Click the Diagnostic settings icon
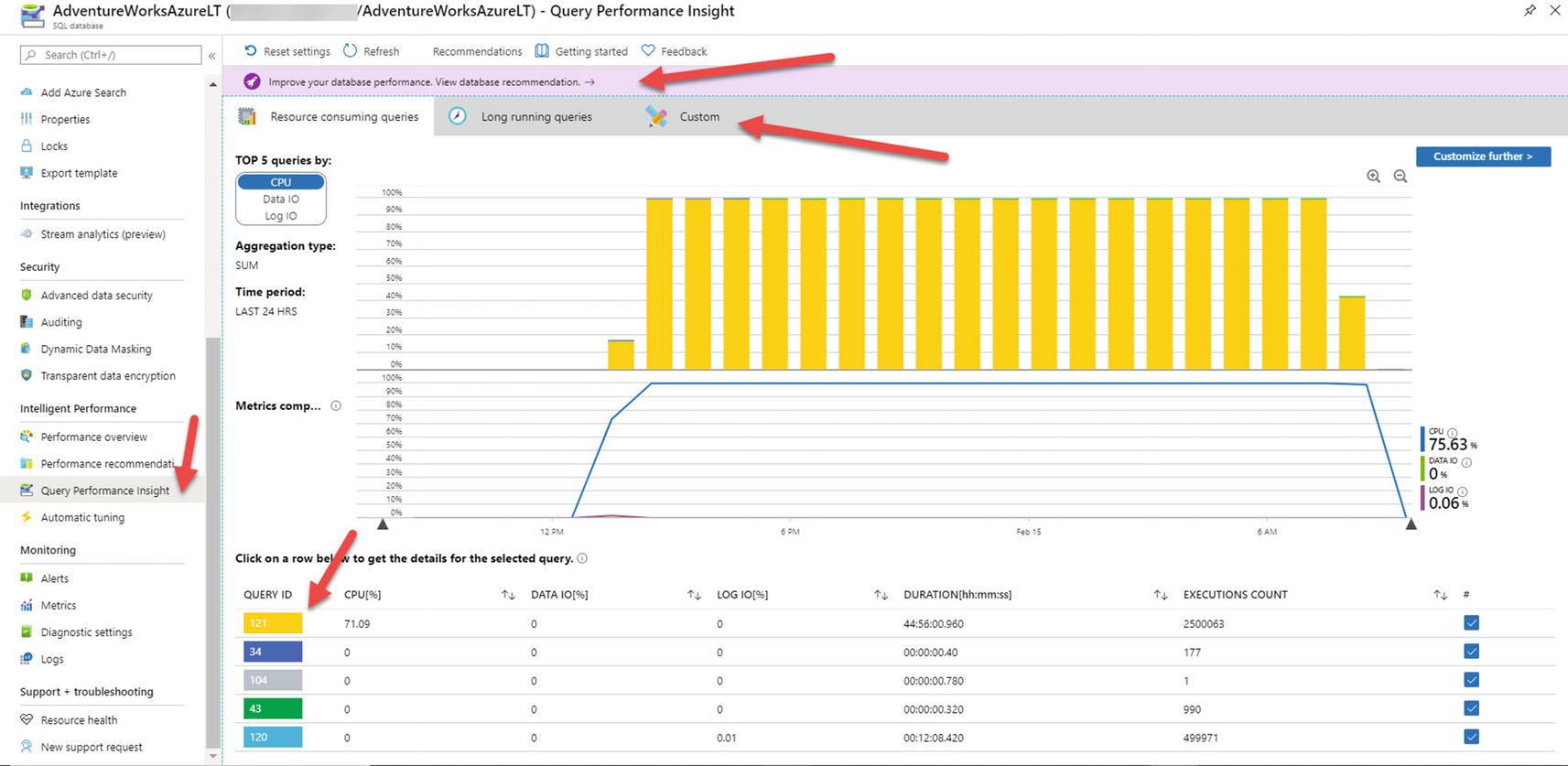Screen dimensions: 1568x766 tap(27, 631)
